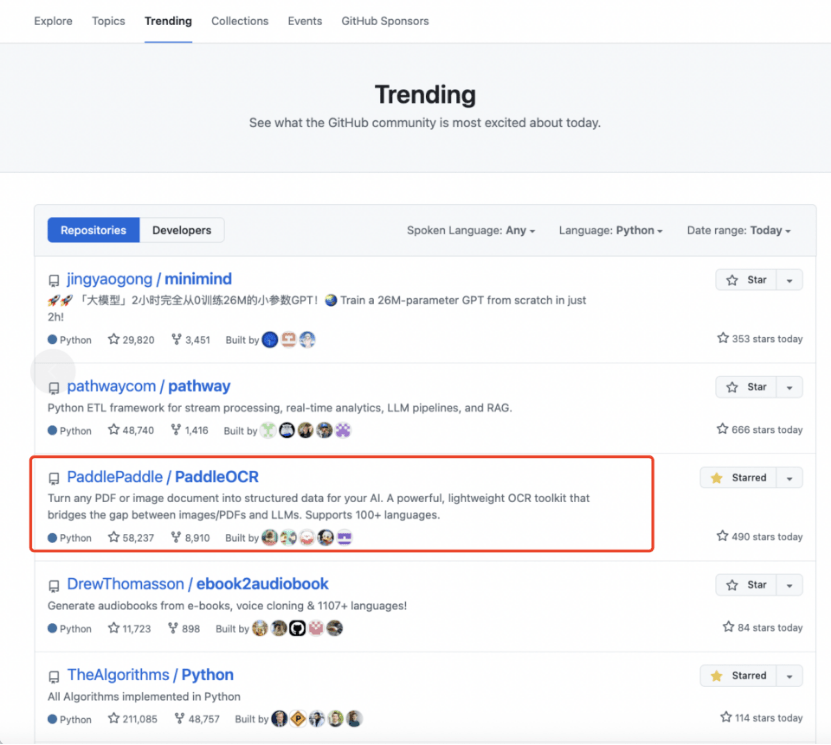Open the Explore tab
This screenshot has height=745, width=831.
coord(53,21)
